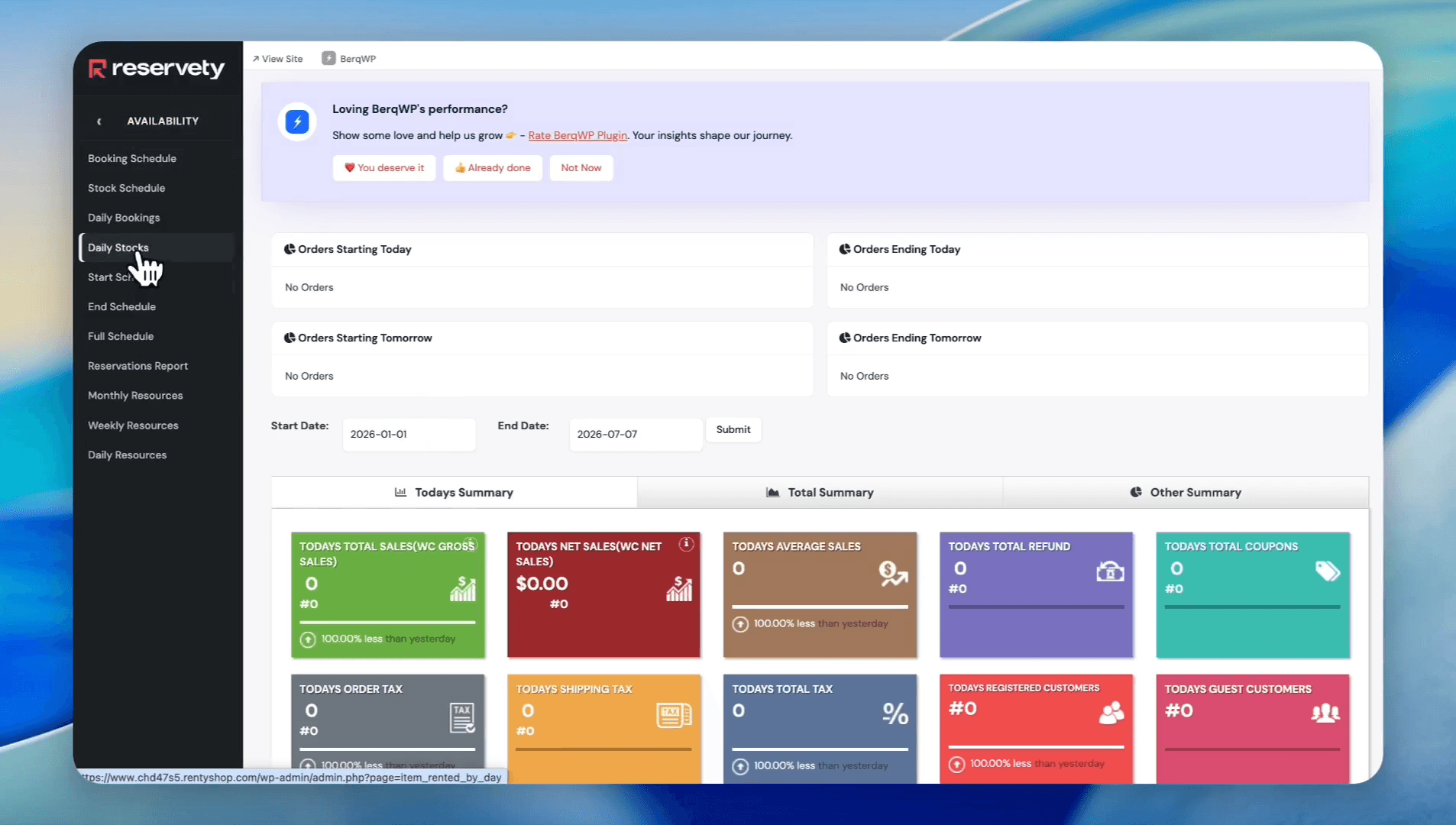Click arrow icon on Total Tax yesterday comparison
This screenshot has width=1456, height=825.
[740, 766]
